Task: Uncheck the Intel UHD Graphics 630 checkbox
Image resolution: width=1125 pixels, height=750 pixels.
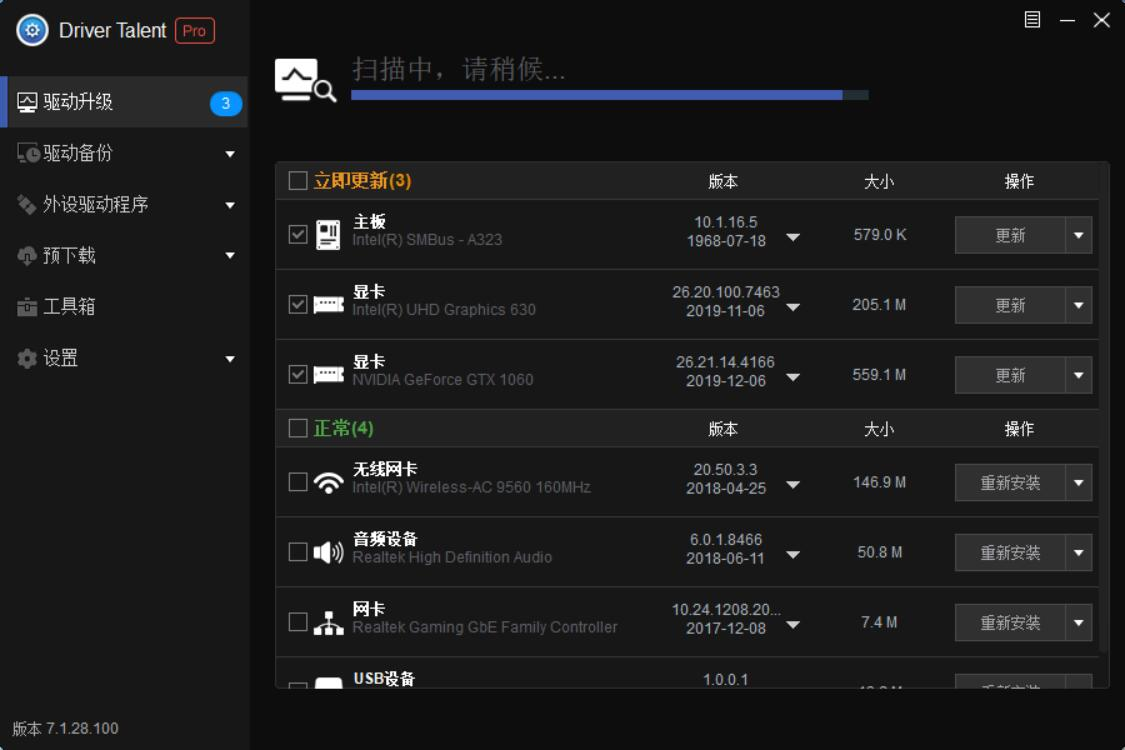Action: tap(298, 304)
